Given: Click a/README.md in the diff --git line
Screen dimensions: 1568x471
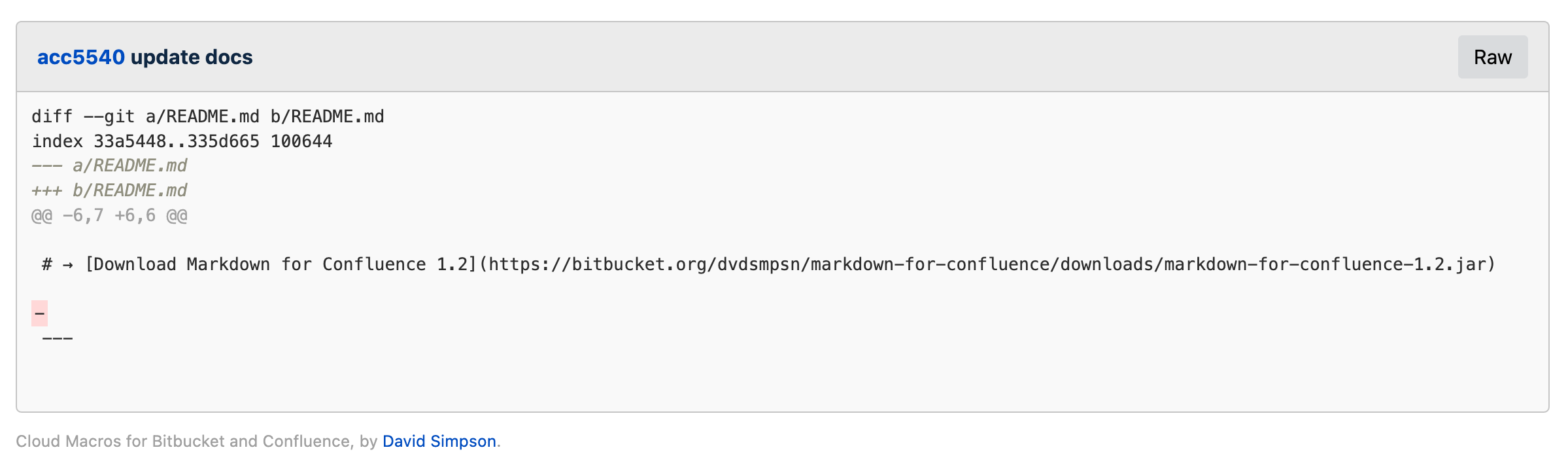Looking at the screenshot, I should pos(202,117).
